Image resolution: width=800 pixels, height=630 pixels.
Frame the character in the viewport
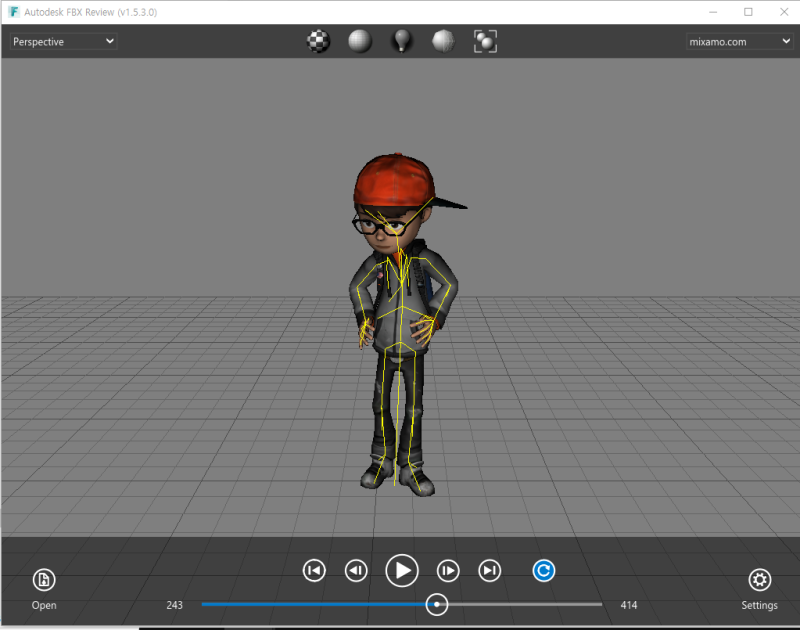[485, 41]
